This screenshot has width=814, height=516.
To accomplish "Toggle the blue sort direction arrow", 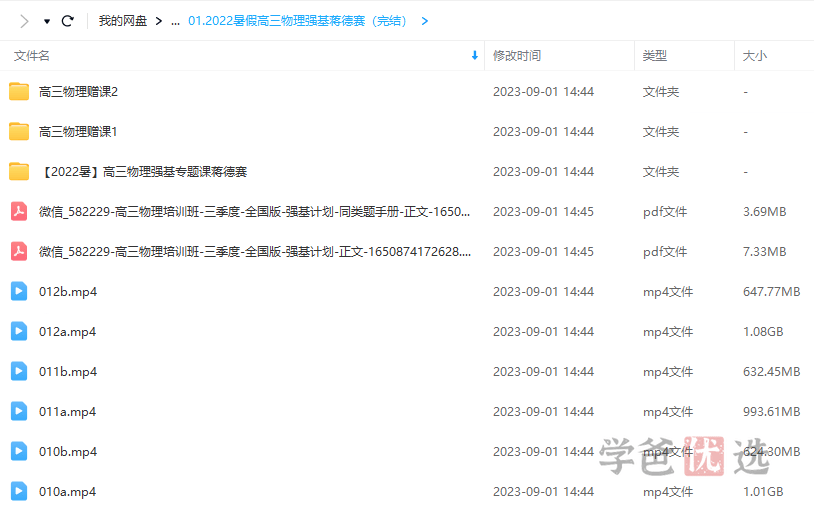I will click(474, 56).
